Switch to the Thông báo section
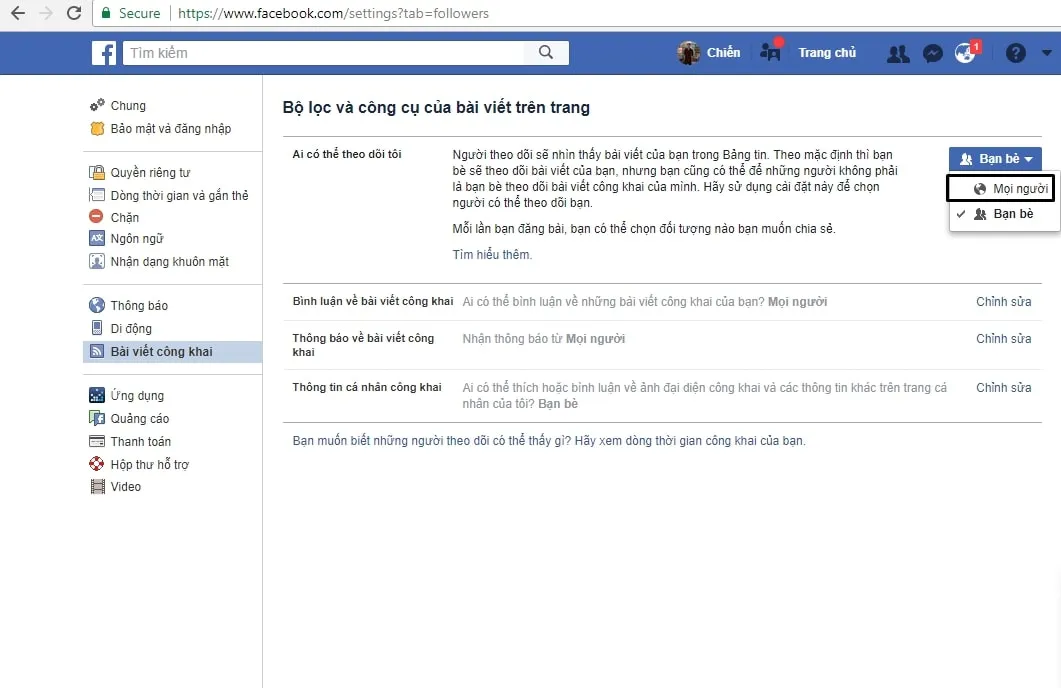1061x688 pixels. (141, 307)
